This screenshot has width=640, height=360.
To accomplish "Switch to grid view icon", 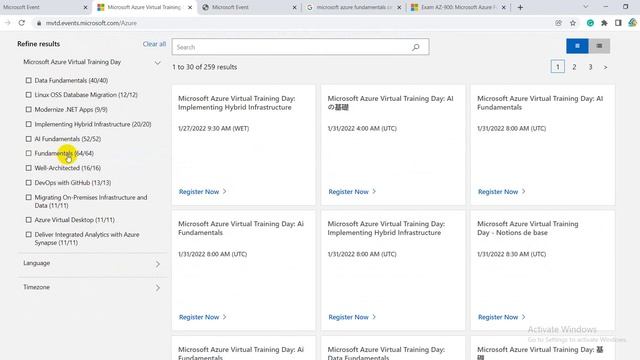I will click(x=577, y=46).
